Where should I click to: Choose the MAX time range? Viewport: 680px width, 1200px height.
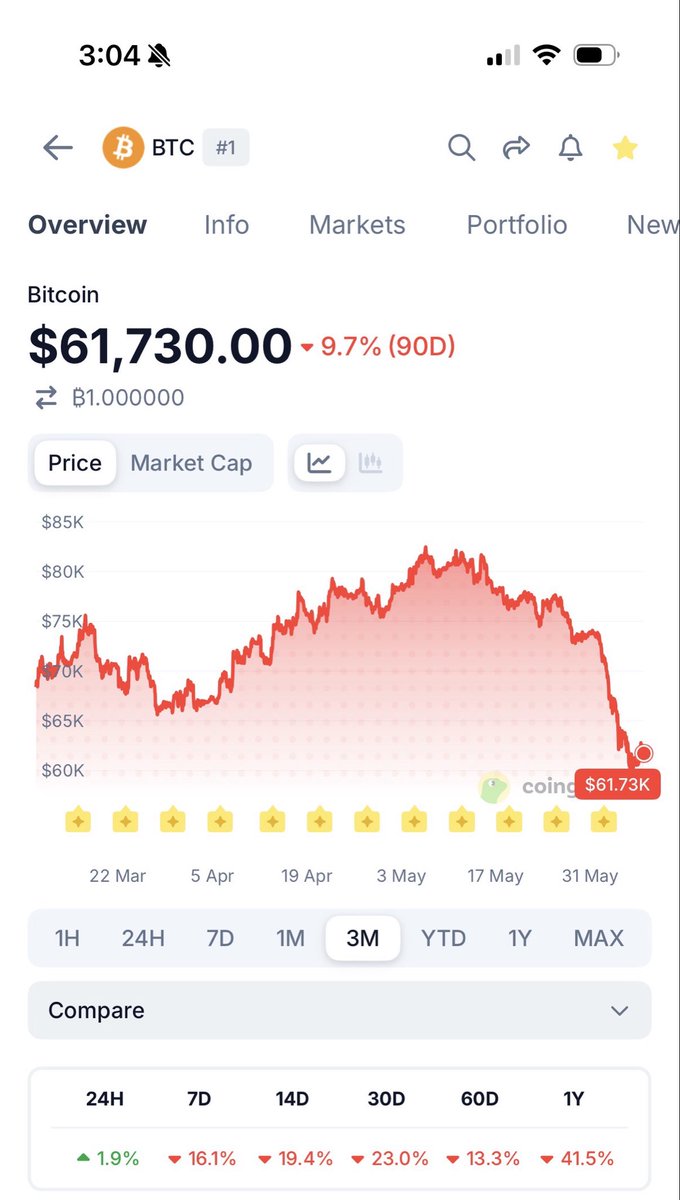pyautogui.click(x=598, y=938)
